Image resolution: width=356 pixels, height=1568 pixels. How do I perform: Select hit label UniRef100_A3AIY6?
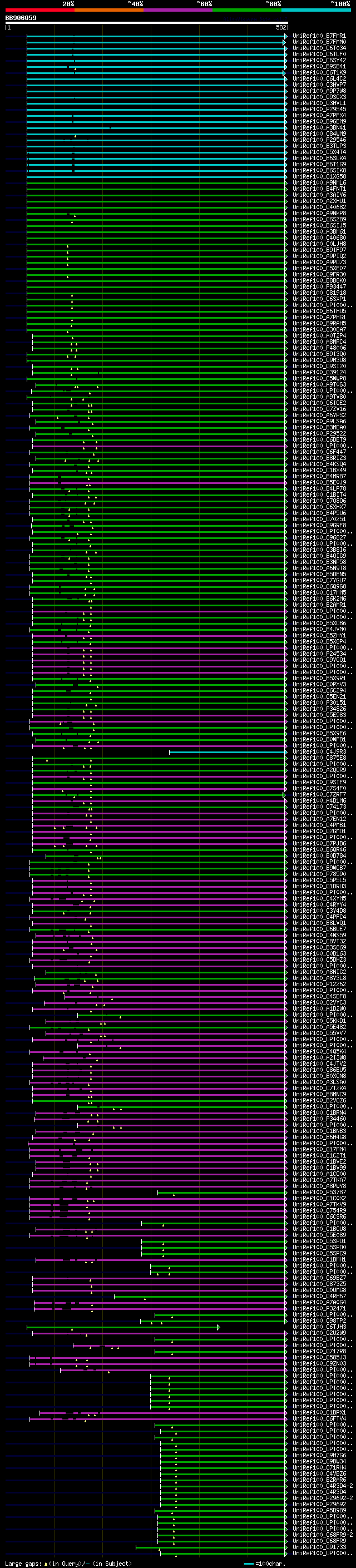tap(319, 195)
